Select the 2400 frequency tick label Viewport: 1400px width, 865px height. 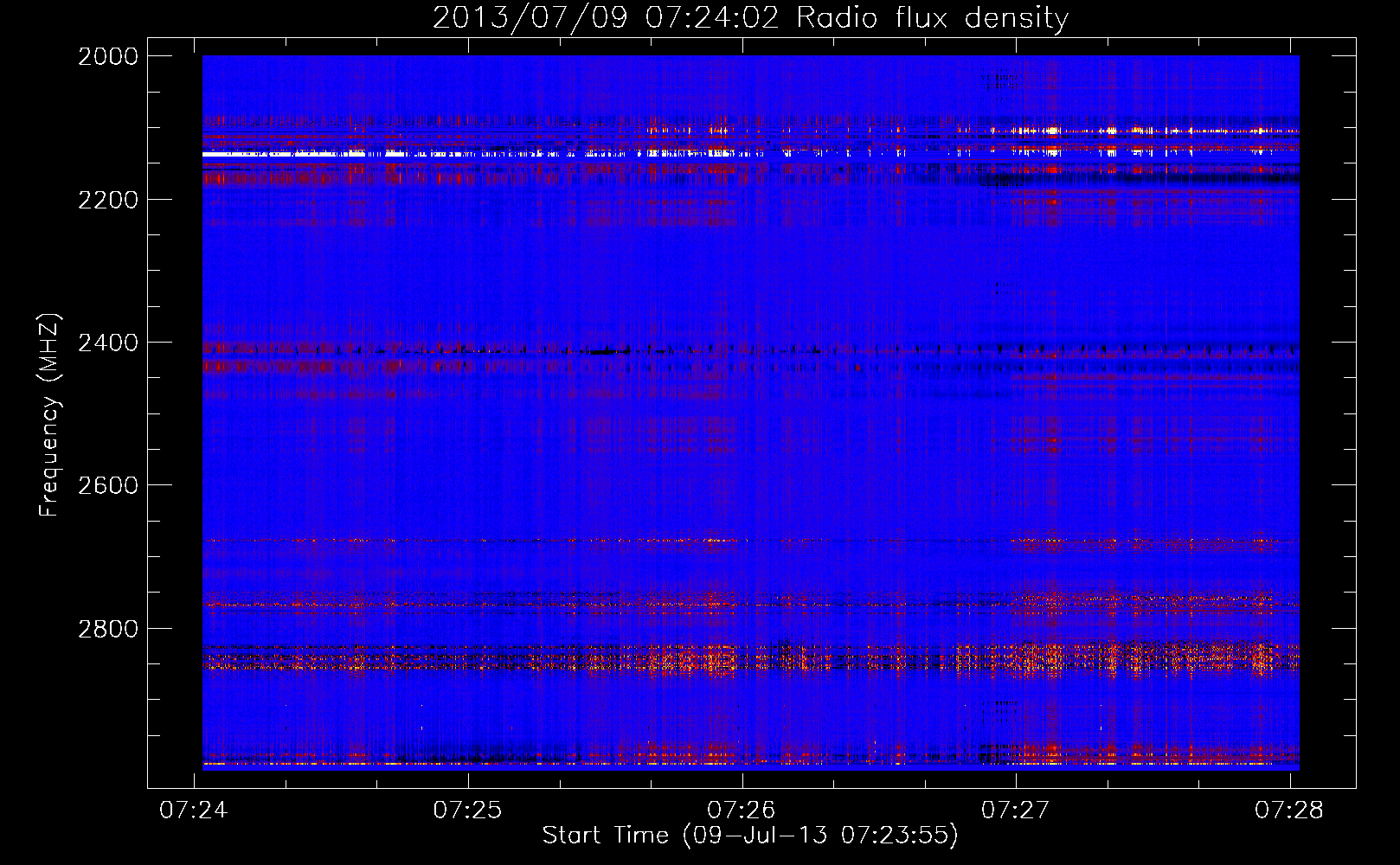click(107, 343)
